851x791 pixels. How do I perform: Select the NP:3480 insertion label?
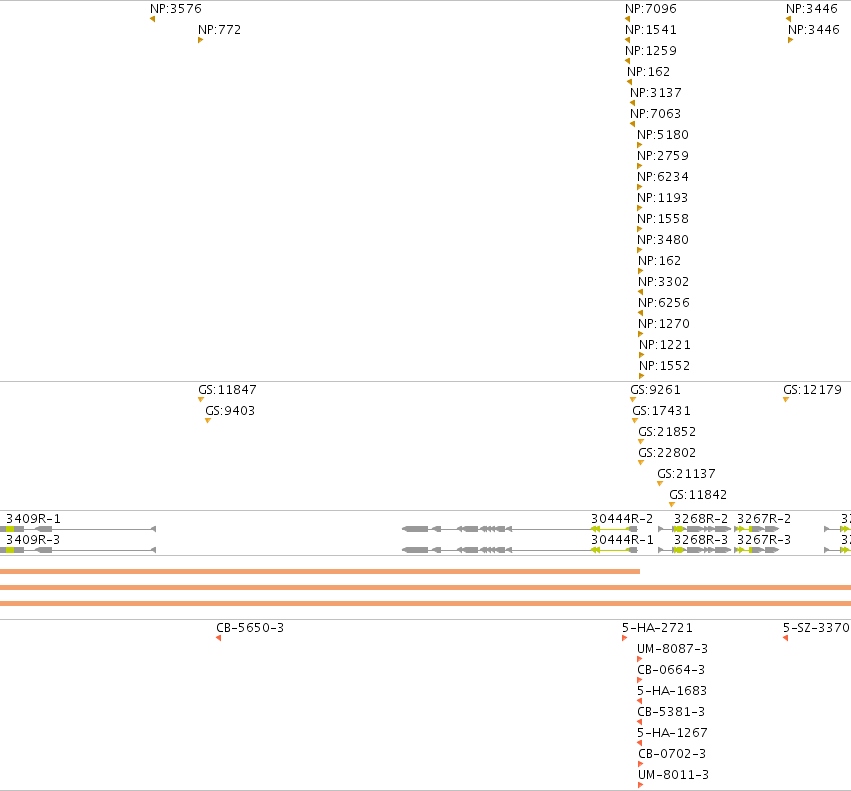pos(663,239)
